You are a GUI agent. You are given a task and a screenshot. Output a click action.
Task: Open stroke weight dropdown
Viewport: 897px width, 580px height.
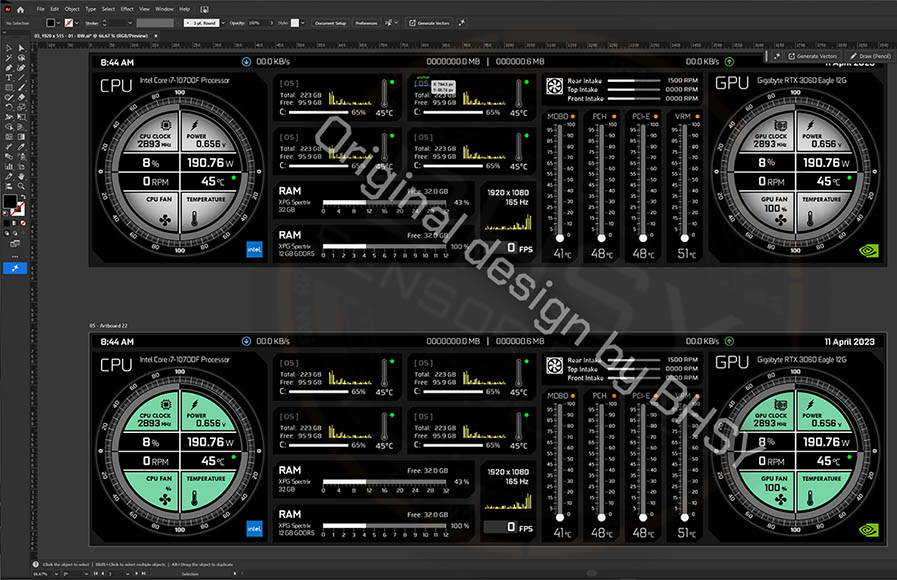click(x=130, y=23)
